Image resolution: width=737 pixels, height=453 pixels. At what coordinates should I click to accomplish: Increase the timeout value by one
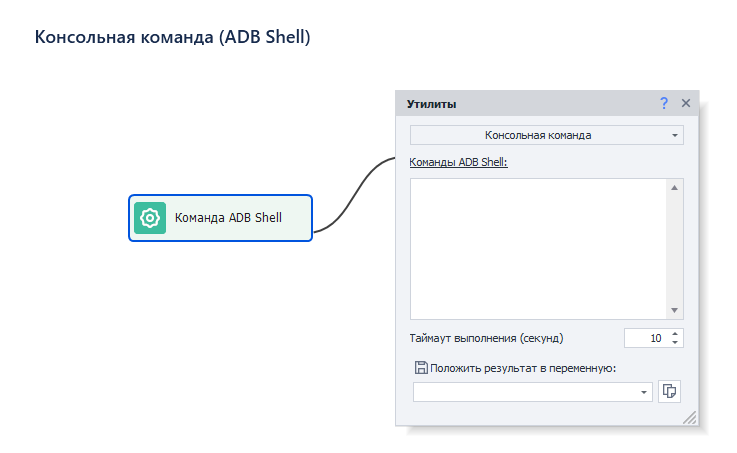676,333
